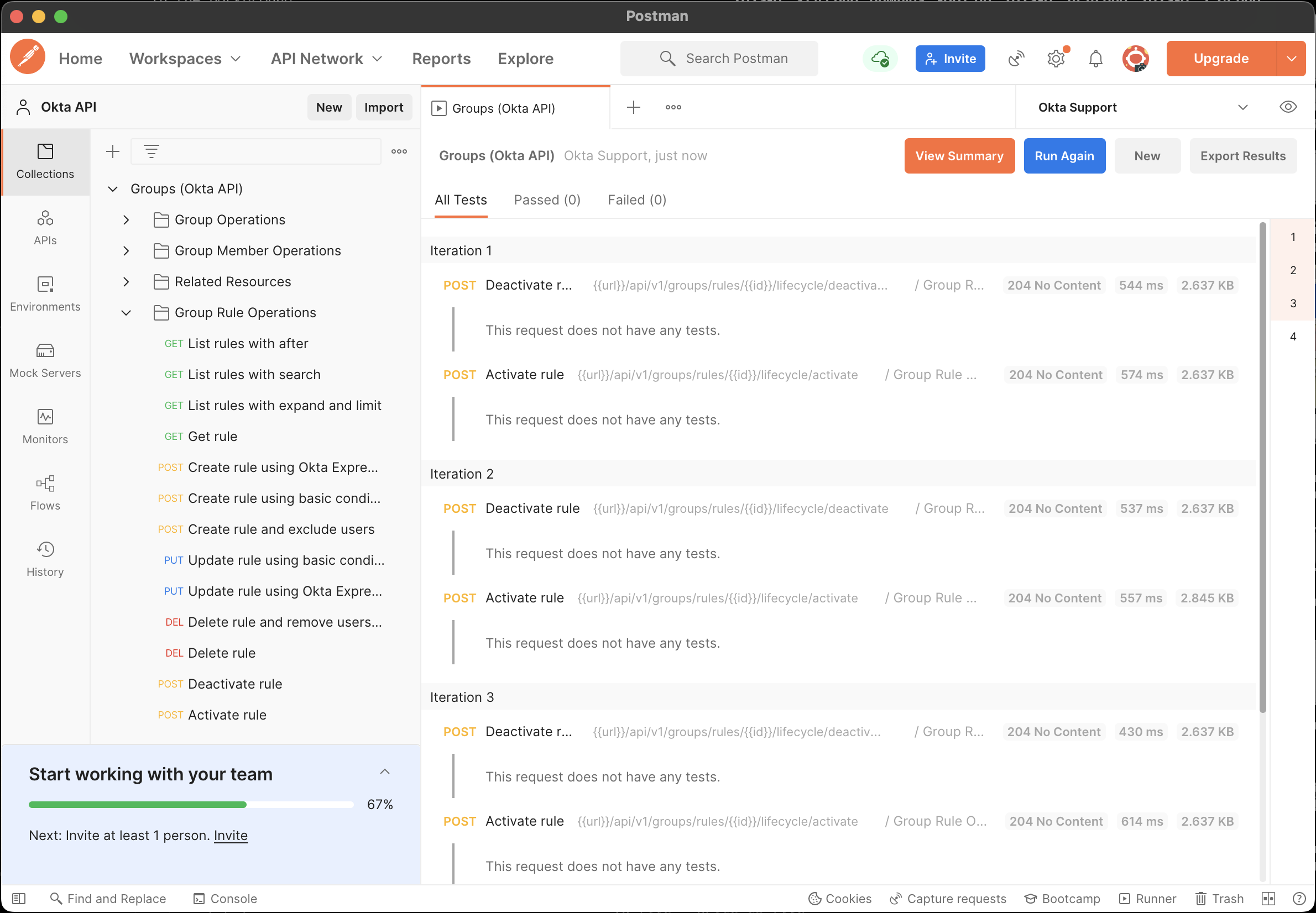Viewport: 1316px width, 913px height.
Task: Open Runner from the status bar
Action: point(1147,899)
